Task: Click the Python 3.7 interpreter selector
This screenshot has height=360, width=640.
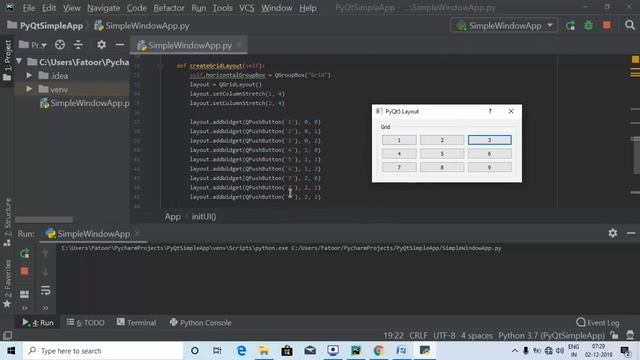Action: coord(551,336)
